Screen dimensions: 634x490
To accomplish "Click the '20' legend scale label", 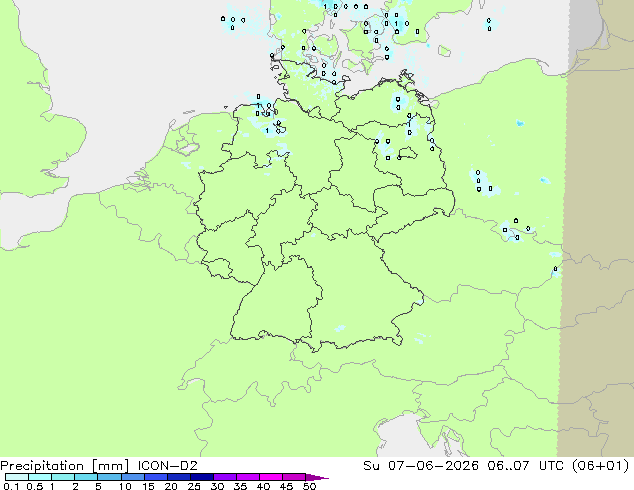I will point(171,486).
